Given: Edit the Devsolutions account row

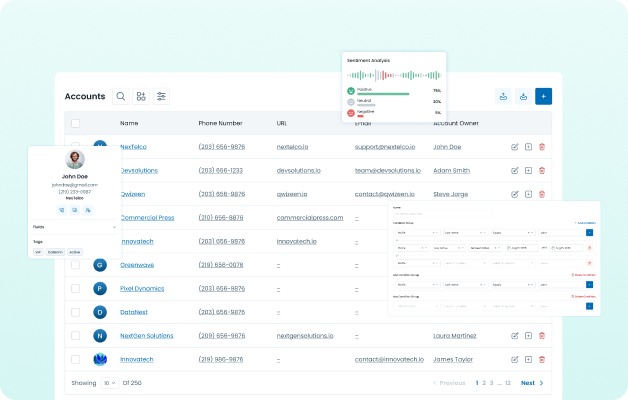Looking at the screenshot, I should click(515, 170).
